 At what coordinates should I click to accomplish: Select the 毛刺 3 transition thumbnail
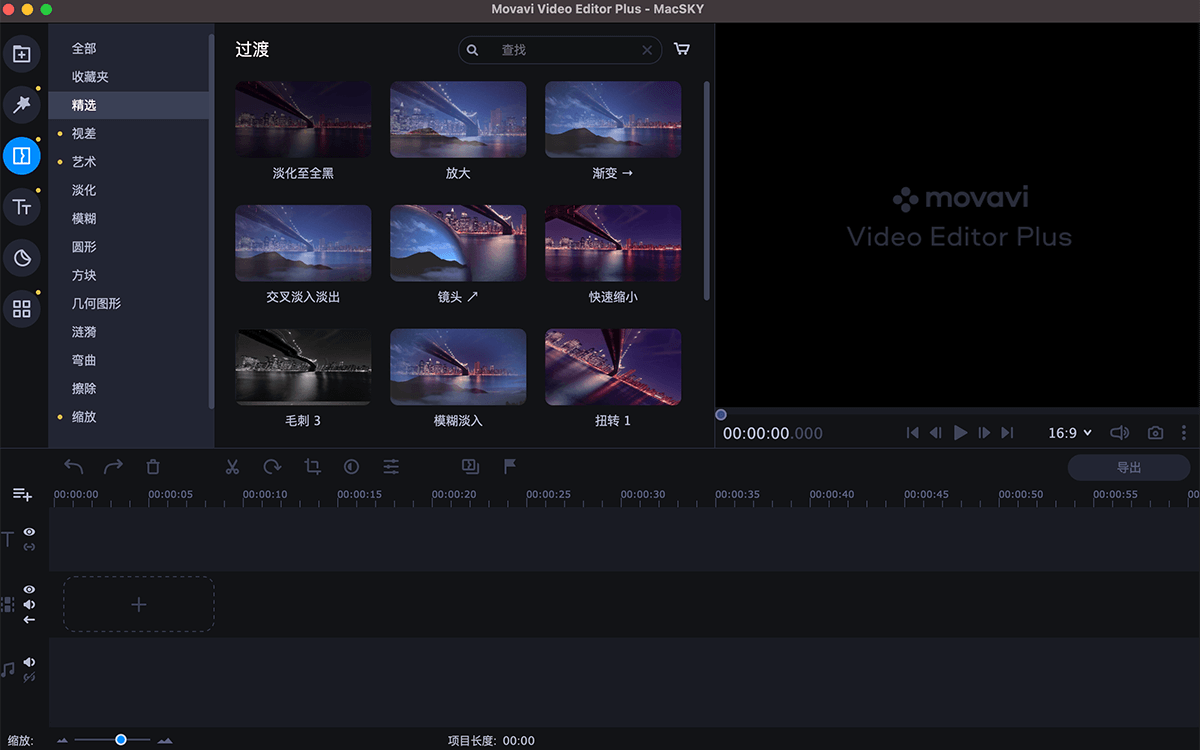coord(303,367)
